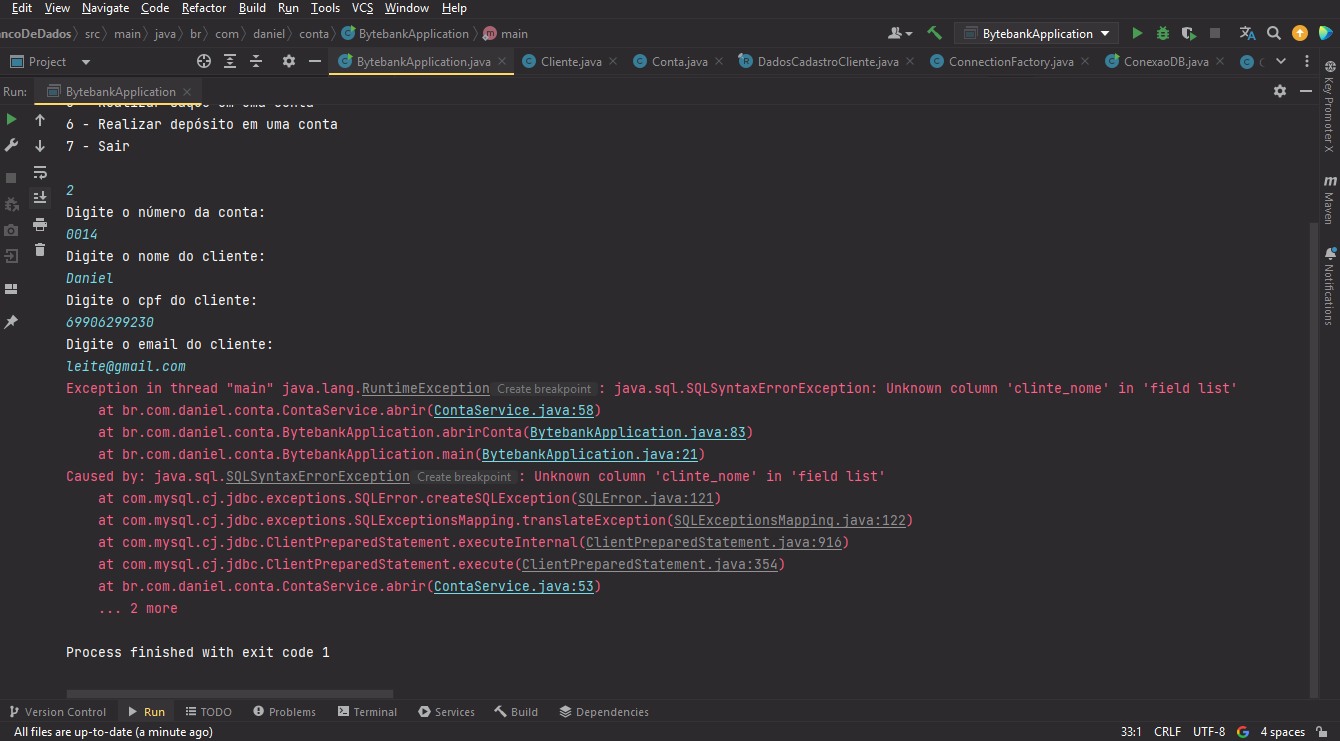Open the Project view dropdown
Viewport: 1340px width, 741px height.
pyautogui.click(x=50, y=61)
